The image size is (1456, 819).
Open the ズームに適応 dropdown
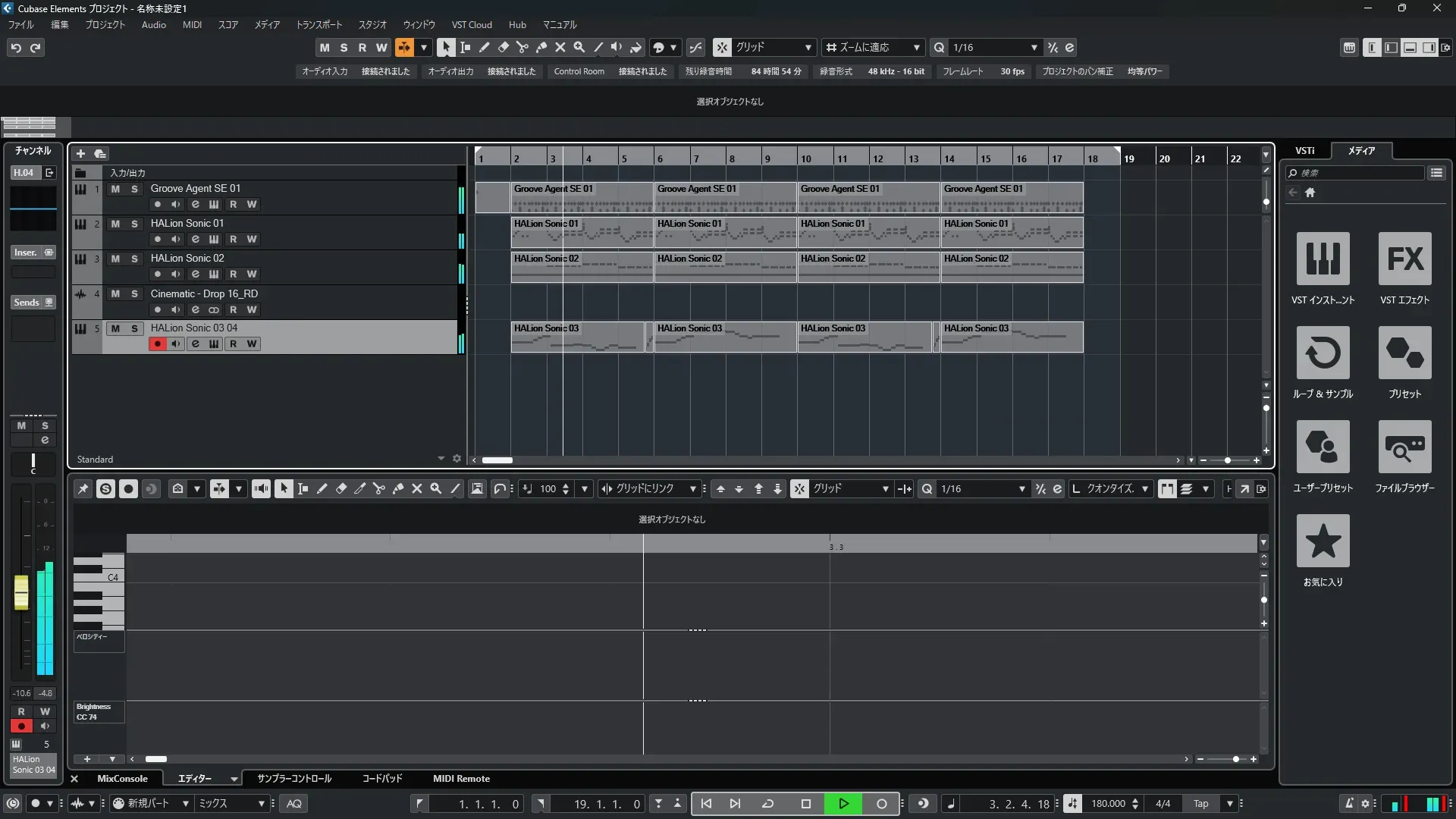[x=916, y=48]
